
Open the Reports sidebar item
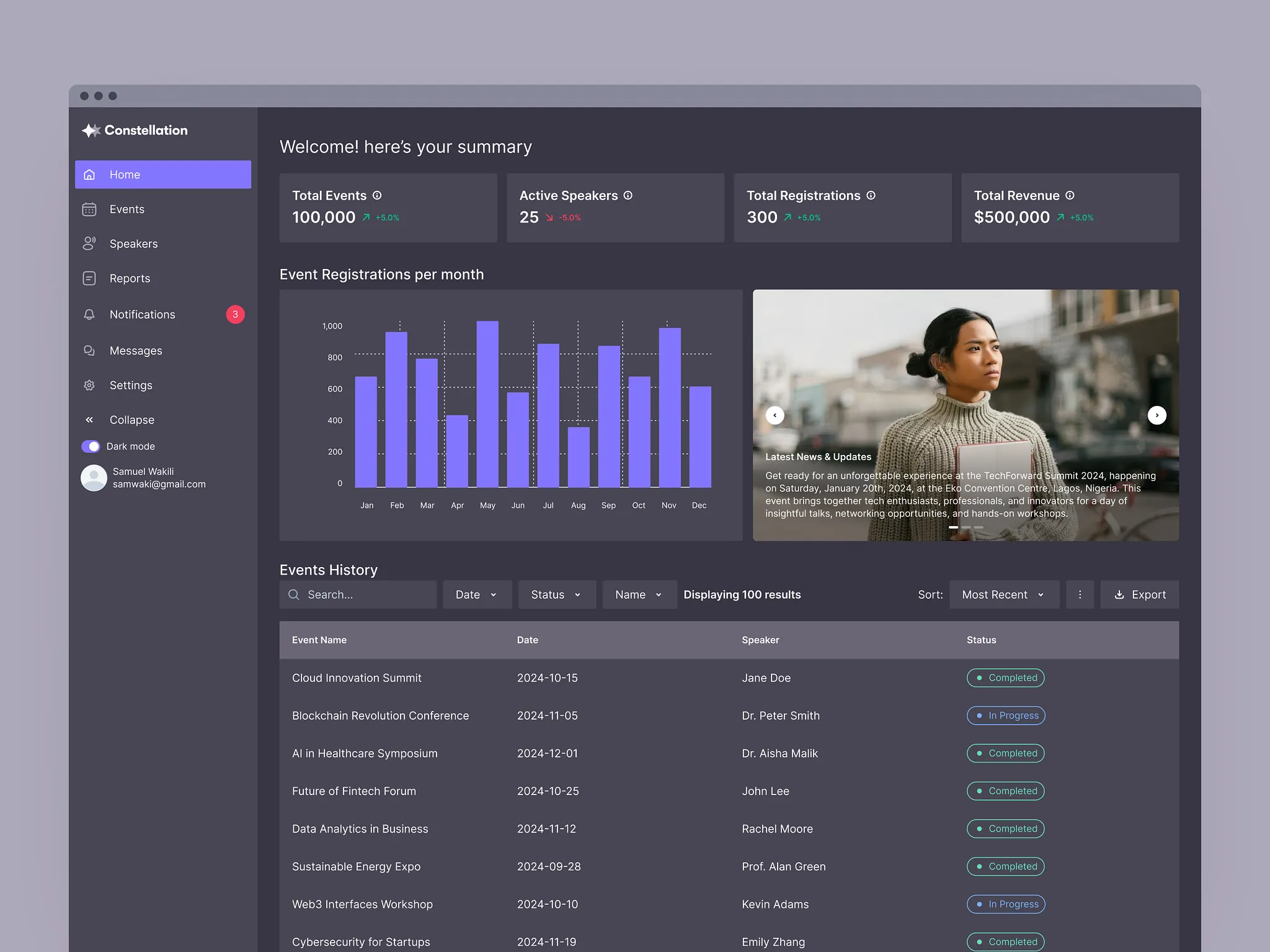coord(130,278)
